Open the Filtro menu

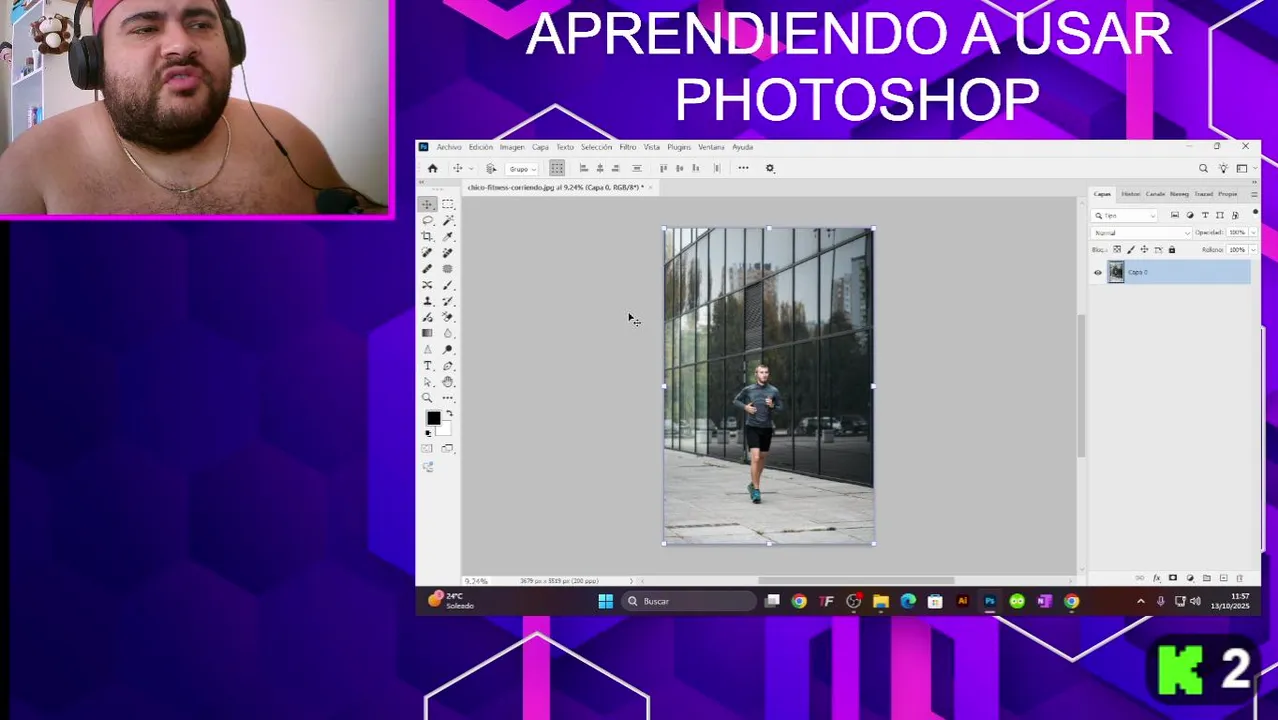tap(627, 147)
